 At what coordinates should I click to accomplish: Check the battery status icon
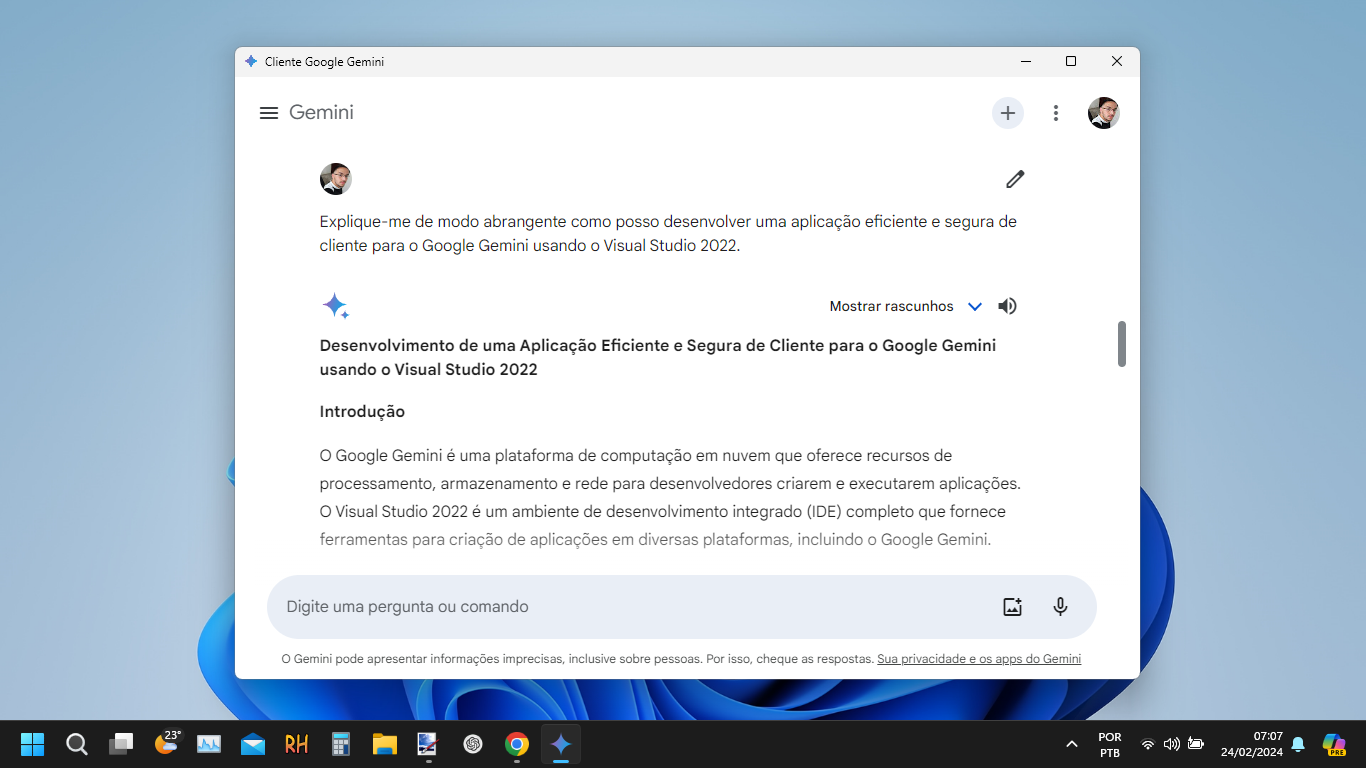click(x=1195, y=744)
